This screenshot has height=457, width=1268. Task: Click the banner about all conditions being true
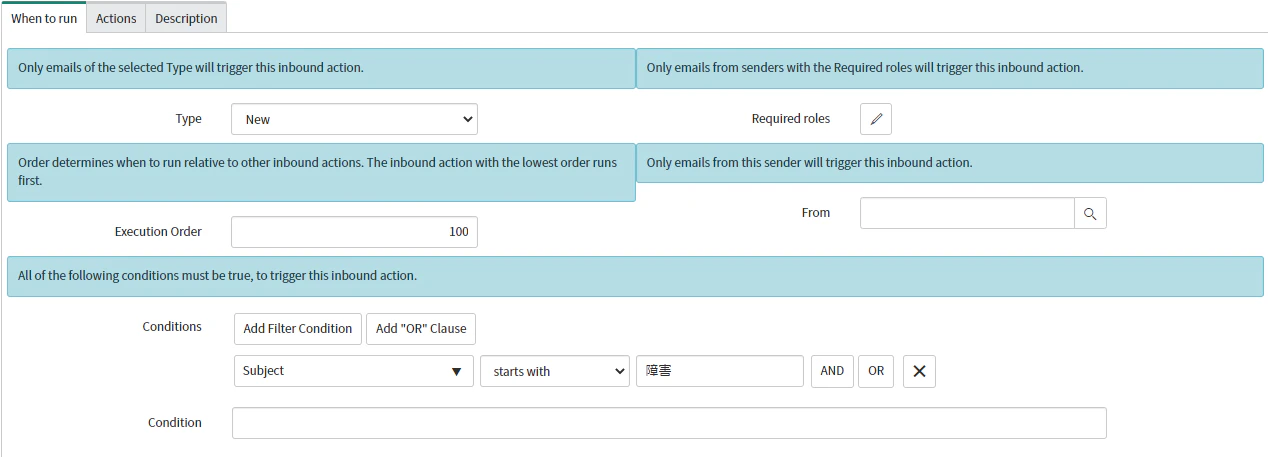point(635,276)
